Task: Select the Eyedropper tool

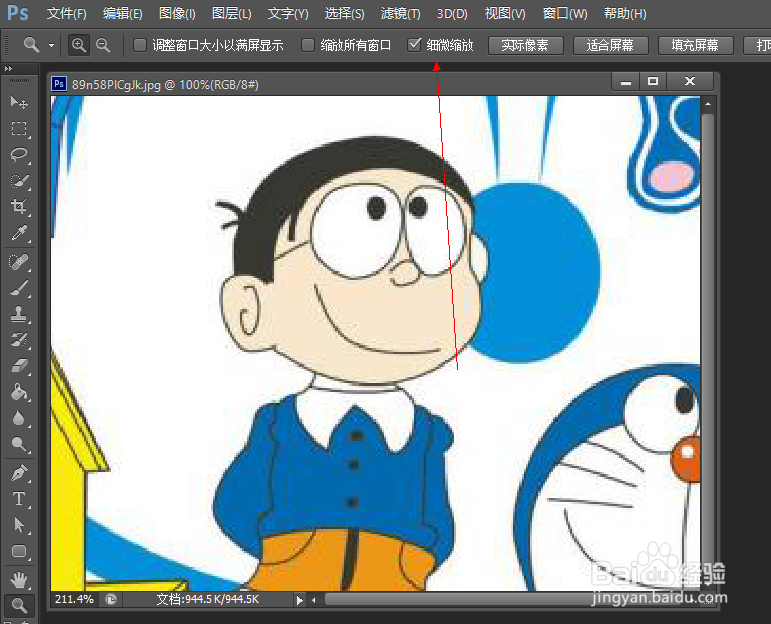Action: pyautogui.click(x=19, y=233)
